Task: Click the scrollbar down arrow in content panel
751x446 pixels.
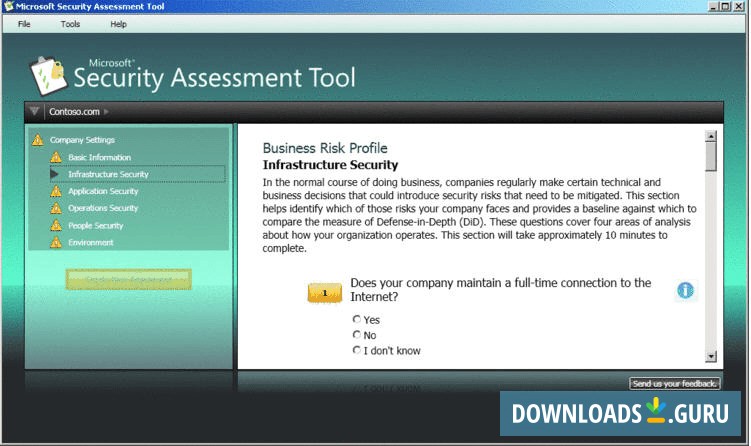Action: (x=711, y=356)
